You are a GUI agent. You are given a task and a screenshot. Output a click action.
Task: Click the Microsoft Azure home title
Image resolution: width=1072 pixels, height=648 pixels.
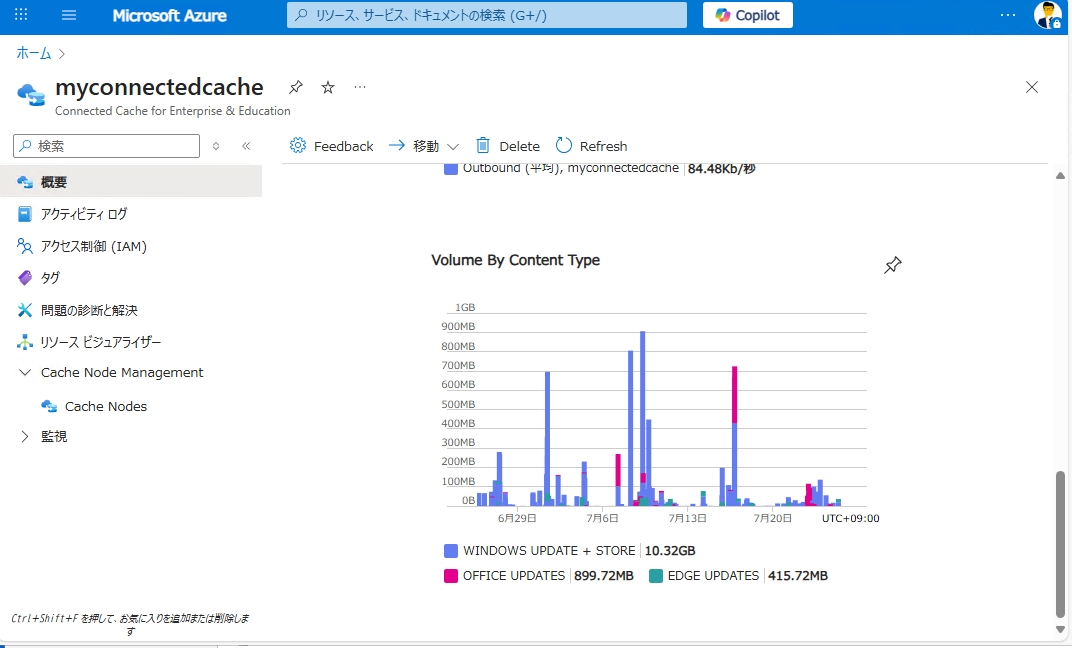[169, 15]
